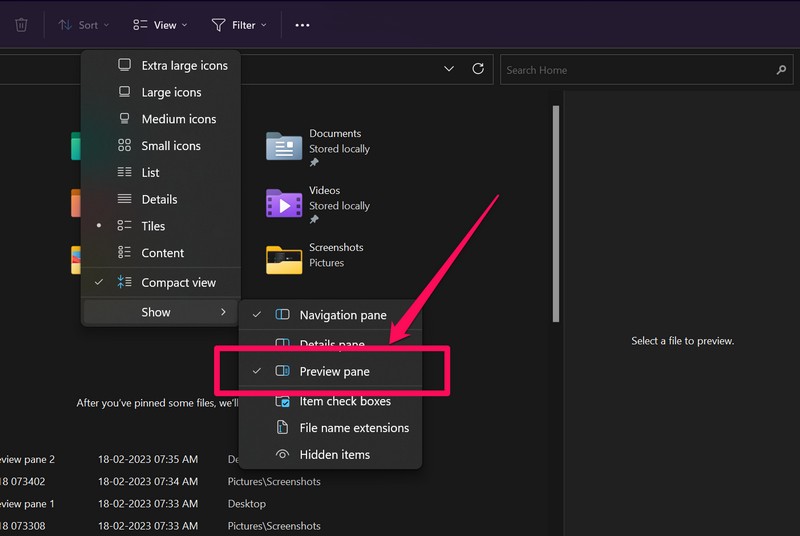This screenshot has width=800, height=536.
Task: Open the Screenshots folder icon
Action: tap(284, 259)
